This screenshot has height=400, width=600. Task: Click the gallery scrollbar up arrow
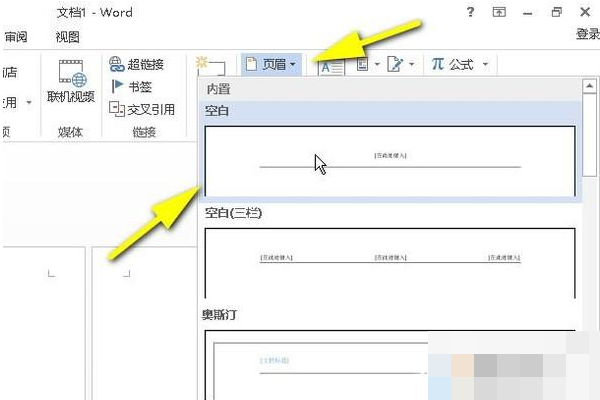590,86
